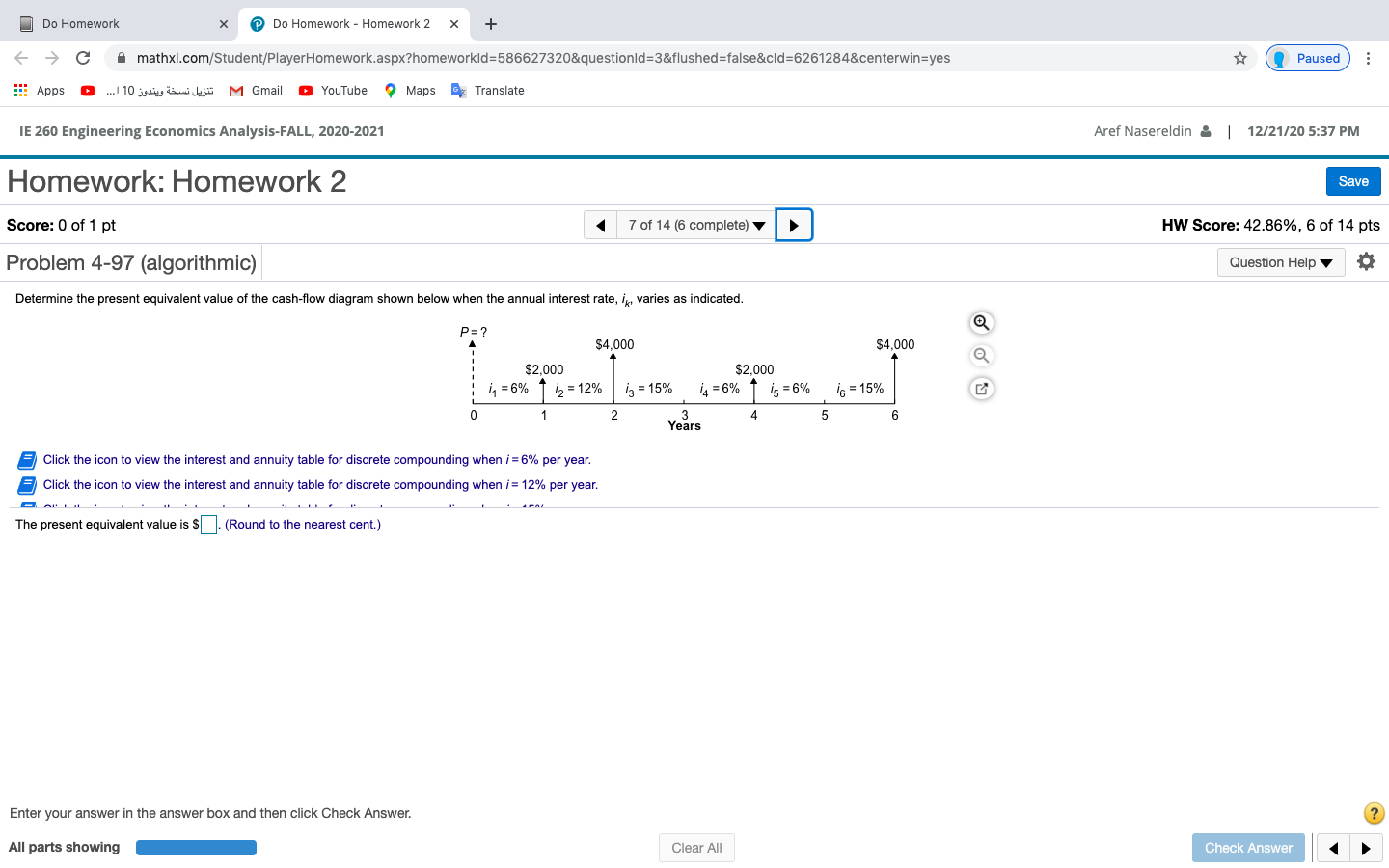Viewport: 1389px width, 868px height.
Task: Open question settings via the gear icon
Action: [1367, 260]
